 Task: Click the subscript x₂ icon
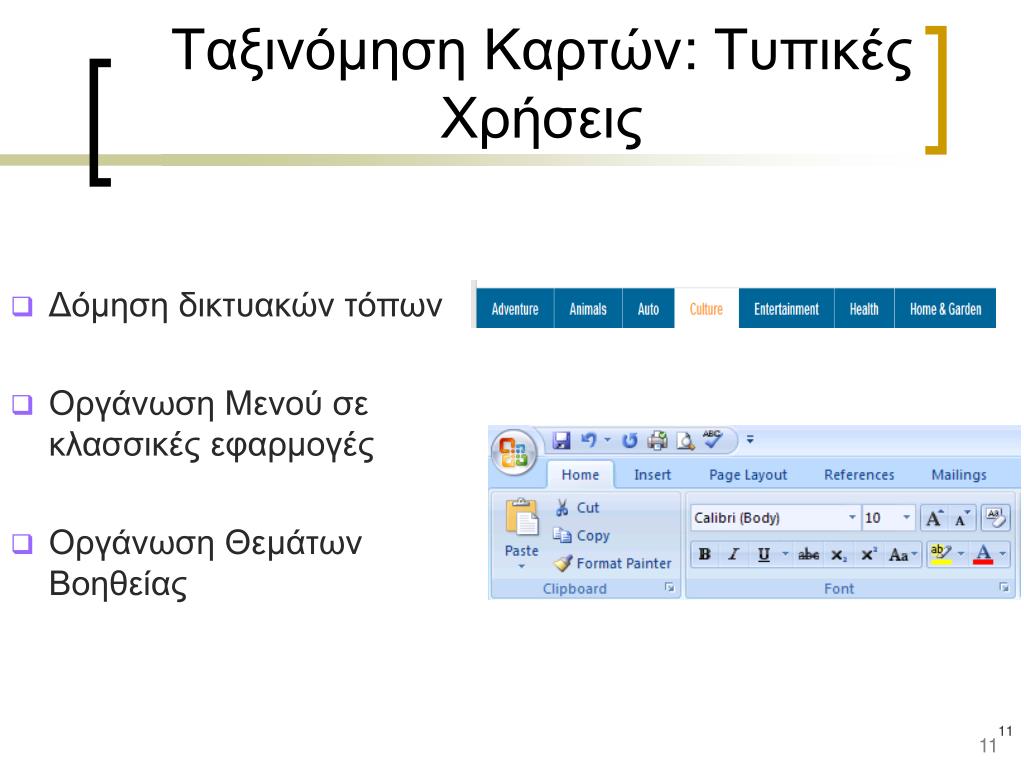(x=839, y=555)
